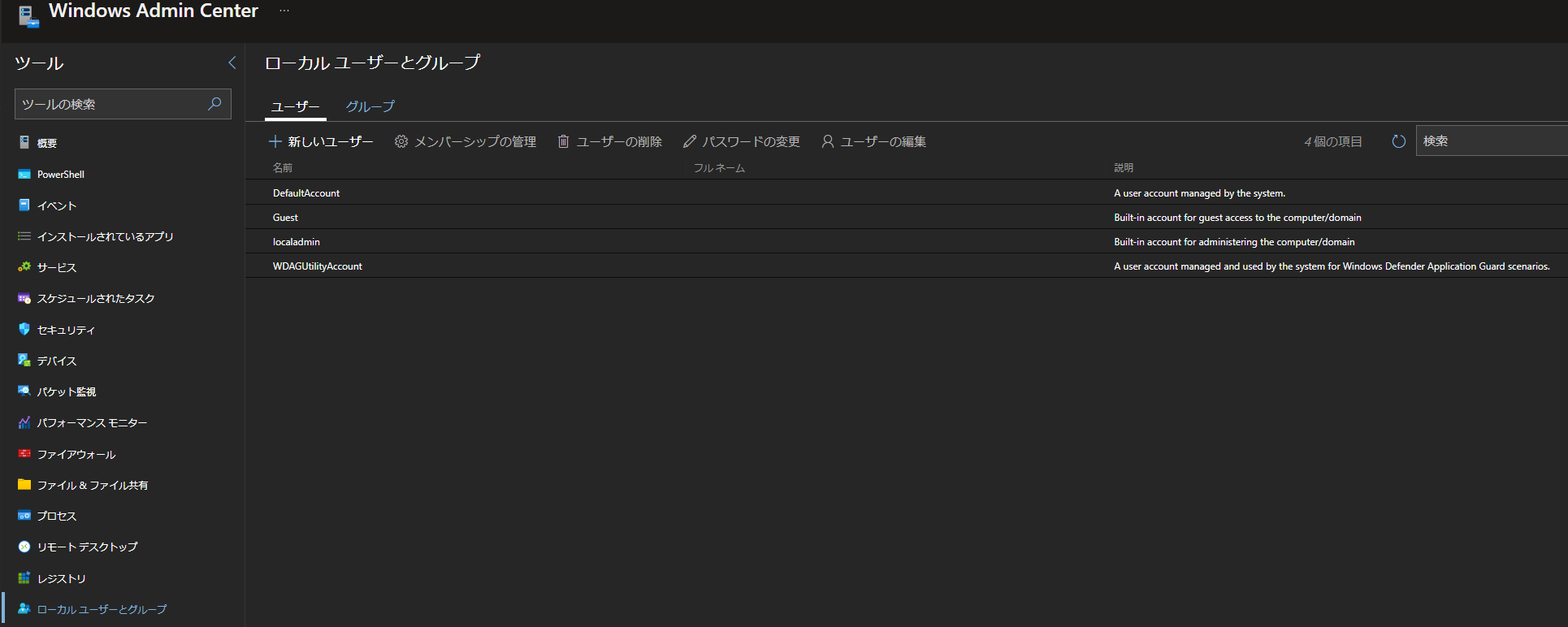The width and height of the screenshot is (1568, 627).
Task: Sort by the フル ネーム column header
Action: tap(719, 167)
